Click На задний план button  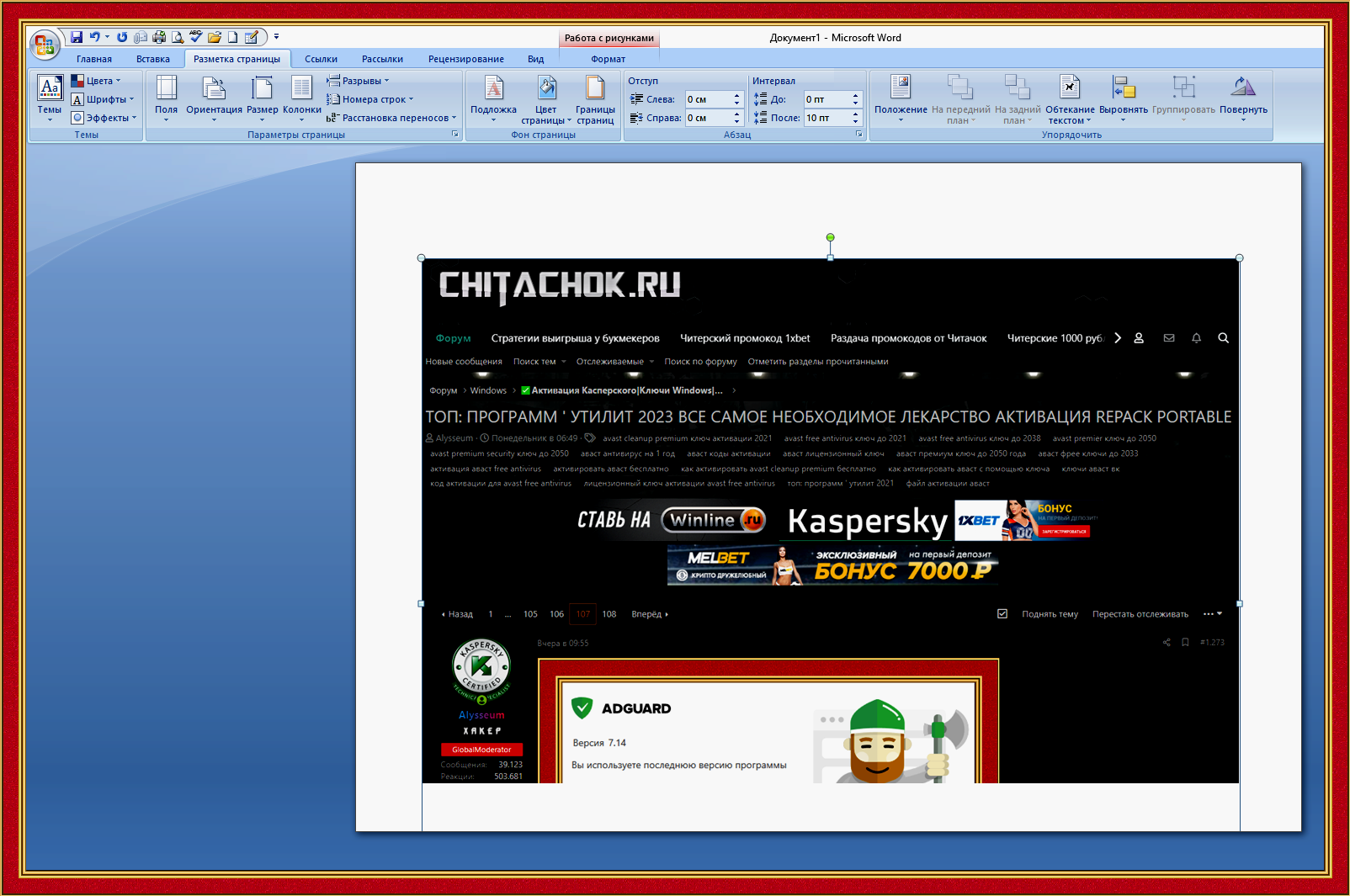click(1018, 100)
